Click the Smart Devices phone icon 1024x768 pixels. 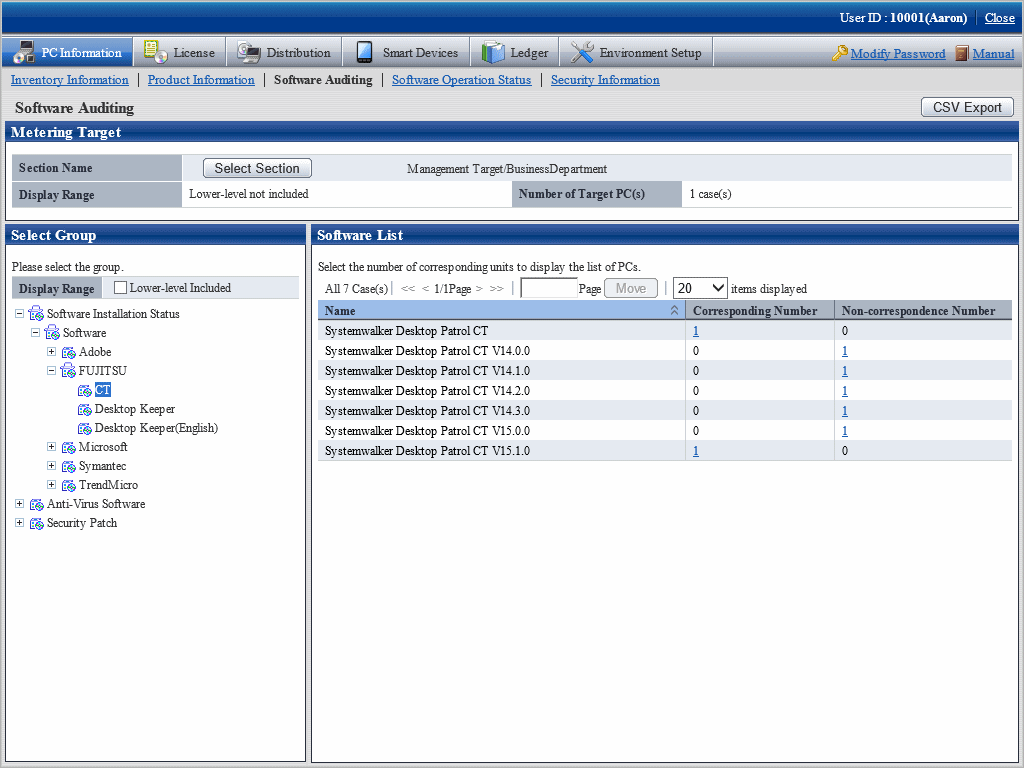[364, 52]
